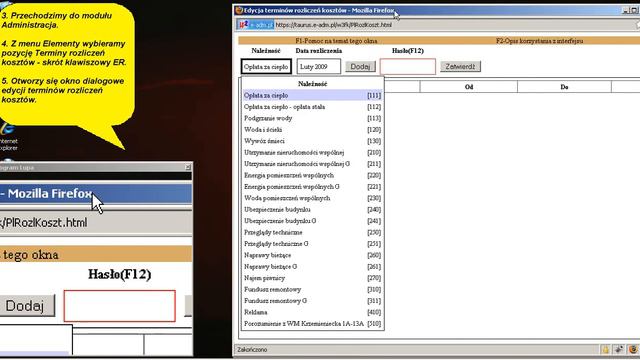Click the F1-Pomoc na temat tego okna text

click(x=336, y=41)
